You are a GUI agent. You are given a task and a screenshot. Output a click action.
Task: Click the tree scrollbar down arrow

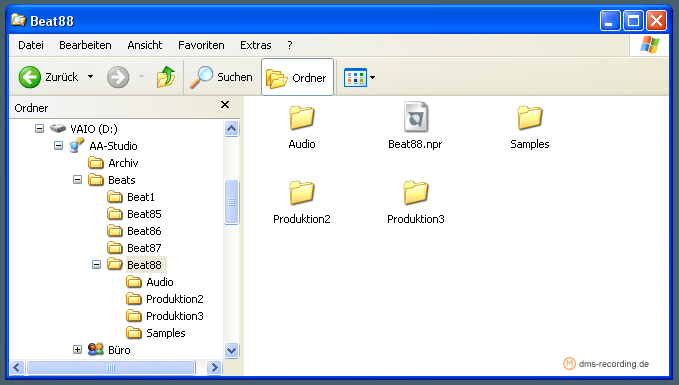click(232, 350)
